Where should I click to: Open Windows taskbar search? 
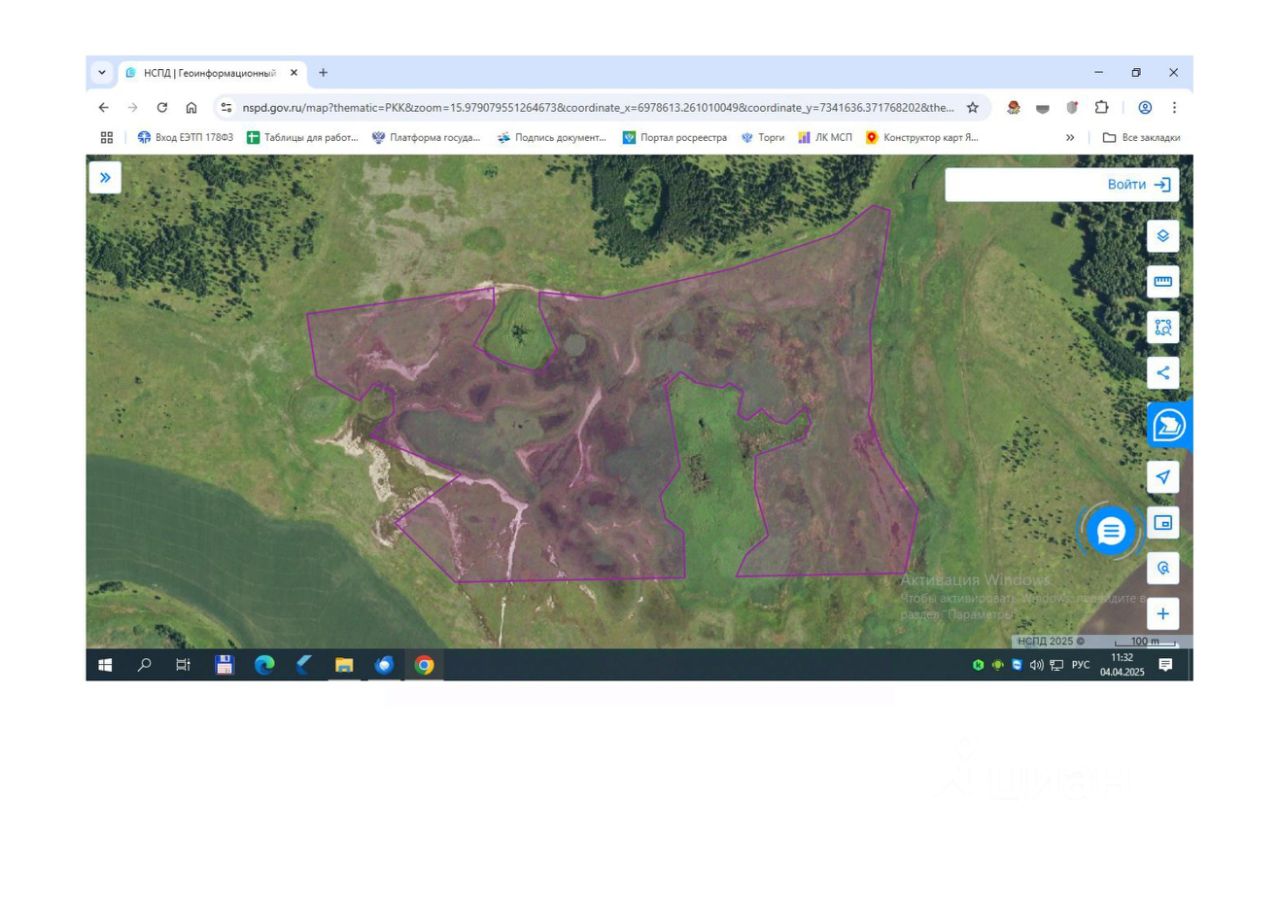(144, 664)
